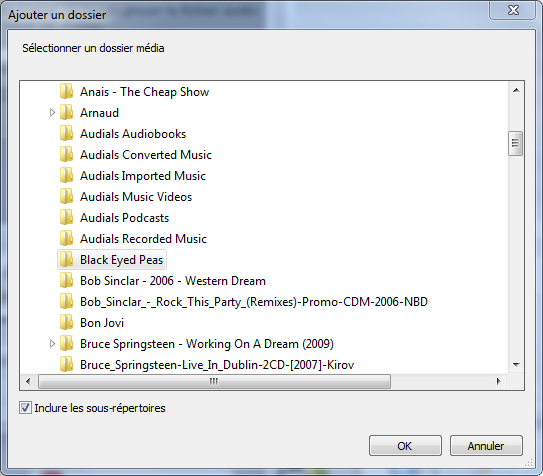Click the vertical scrollbar up arrow
Viewport: 543px width, 476px height.
[516, 90]
